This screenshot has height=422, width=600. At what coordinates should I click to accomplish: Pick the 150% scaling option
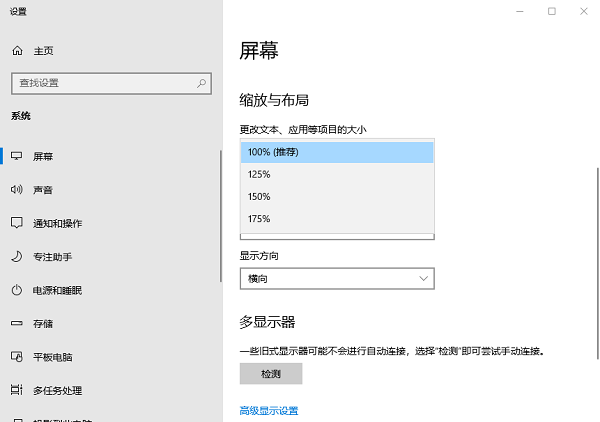click(x=337, y=196)
